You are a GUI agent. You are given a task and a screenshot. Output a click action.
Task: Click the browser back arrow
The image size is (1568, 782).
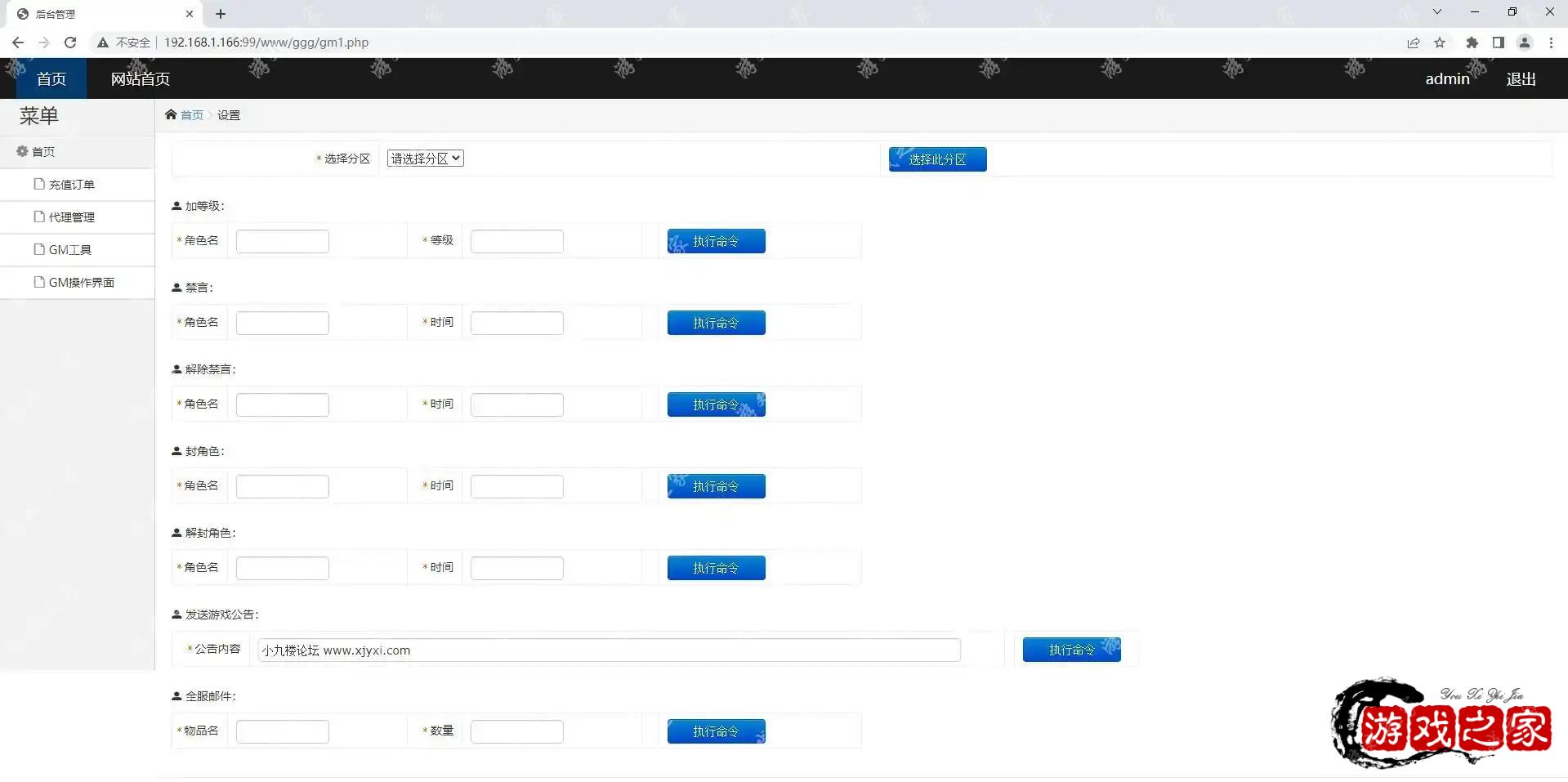tap(18, 42)
